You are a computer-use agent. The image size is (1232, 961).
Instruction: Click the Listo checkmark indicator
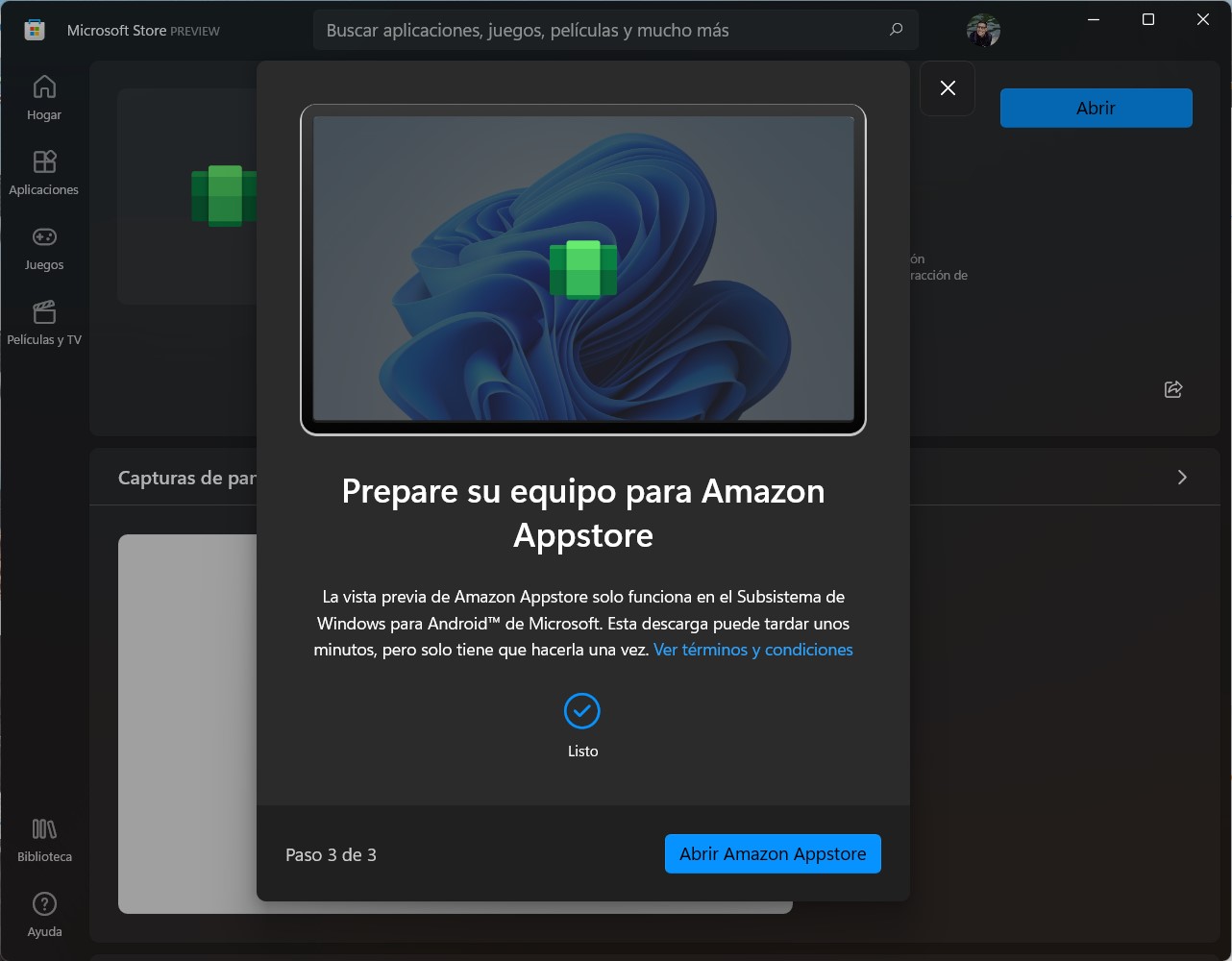[582, 711]
